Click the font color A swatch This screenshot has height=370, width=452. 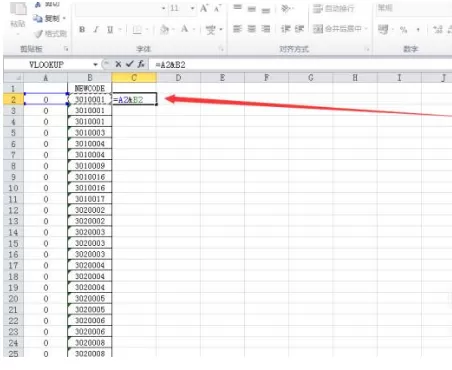click(184, 30)
